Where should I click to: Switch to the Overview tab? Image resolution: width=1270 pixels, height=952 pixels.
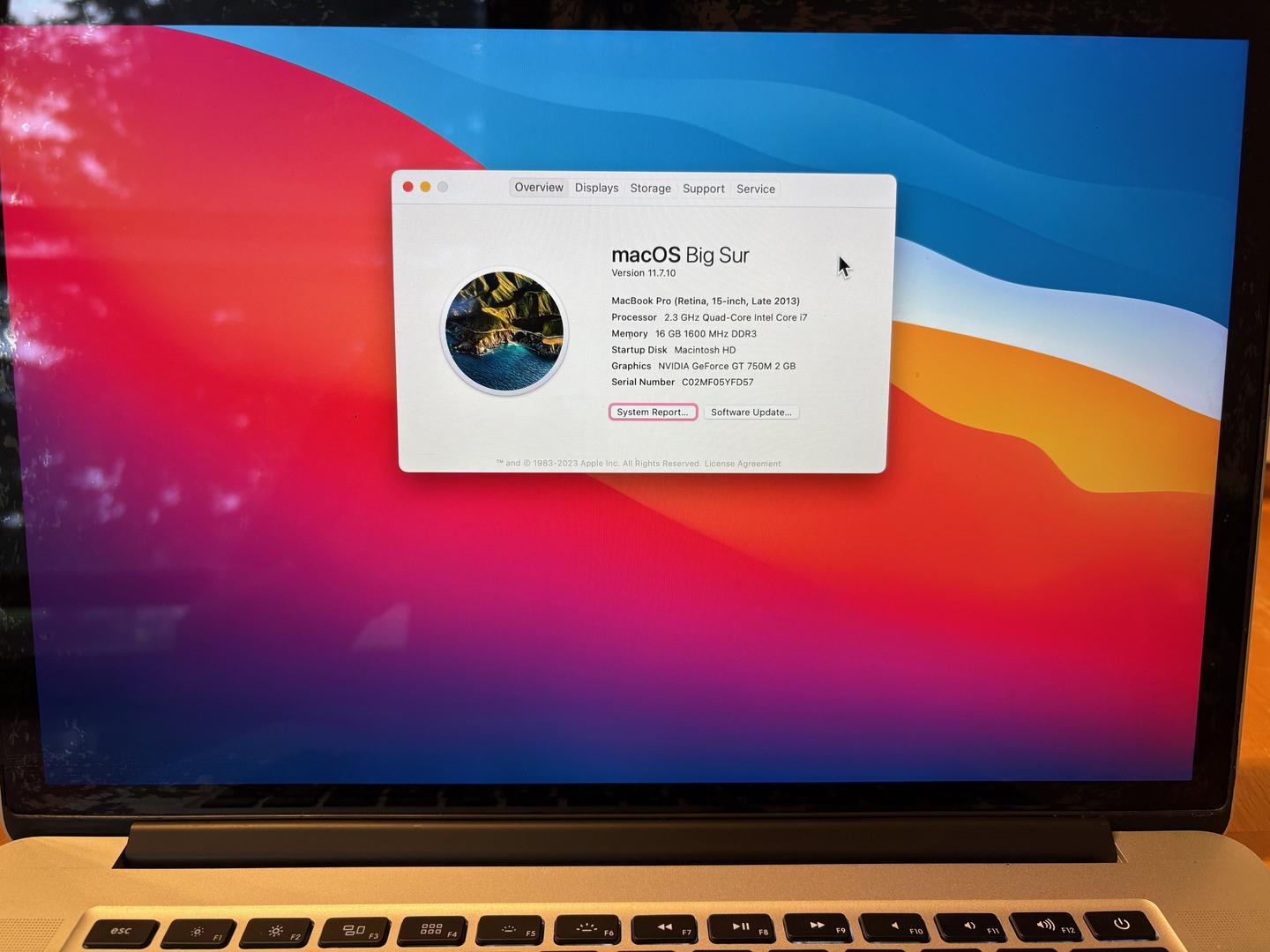[x=539, y=188]
